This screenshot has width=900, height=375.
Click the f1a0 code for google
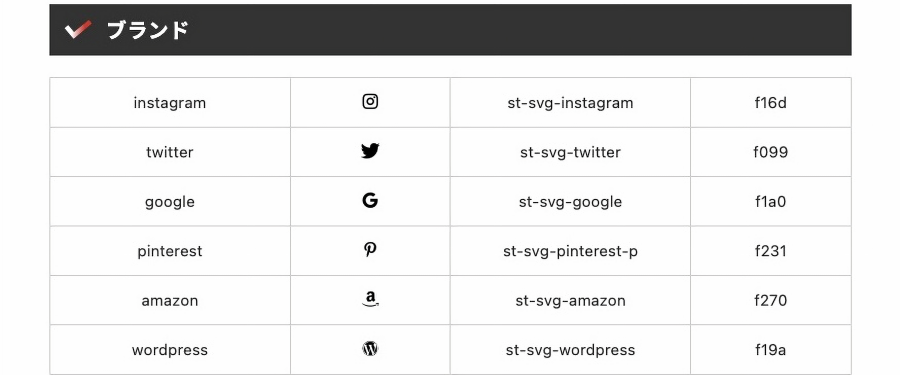tap(770, 202)
